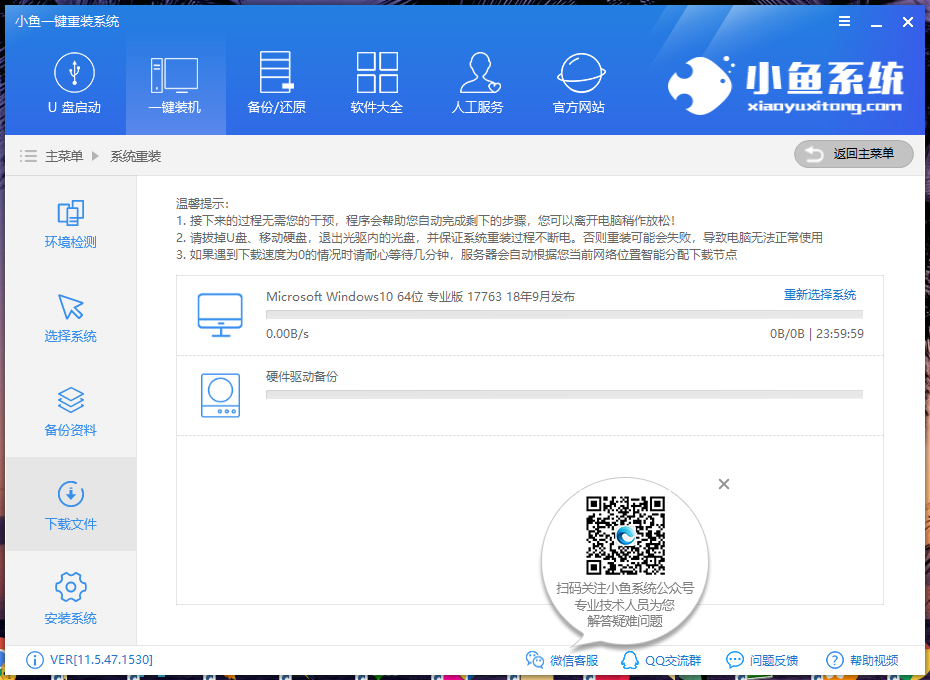Viewport: 930px width, 680px height.
Task: Open 帮助视频 help video
Action: coord(862,660)
